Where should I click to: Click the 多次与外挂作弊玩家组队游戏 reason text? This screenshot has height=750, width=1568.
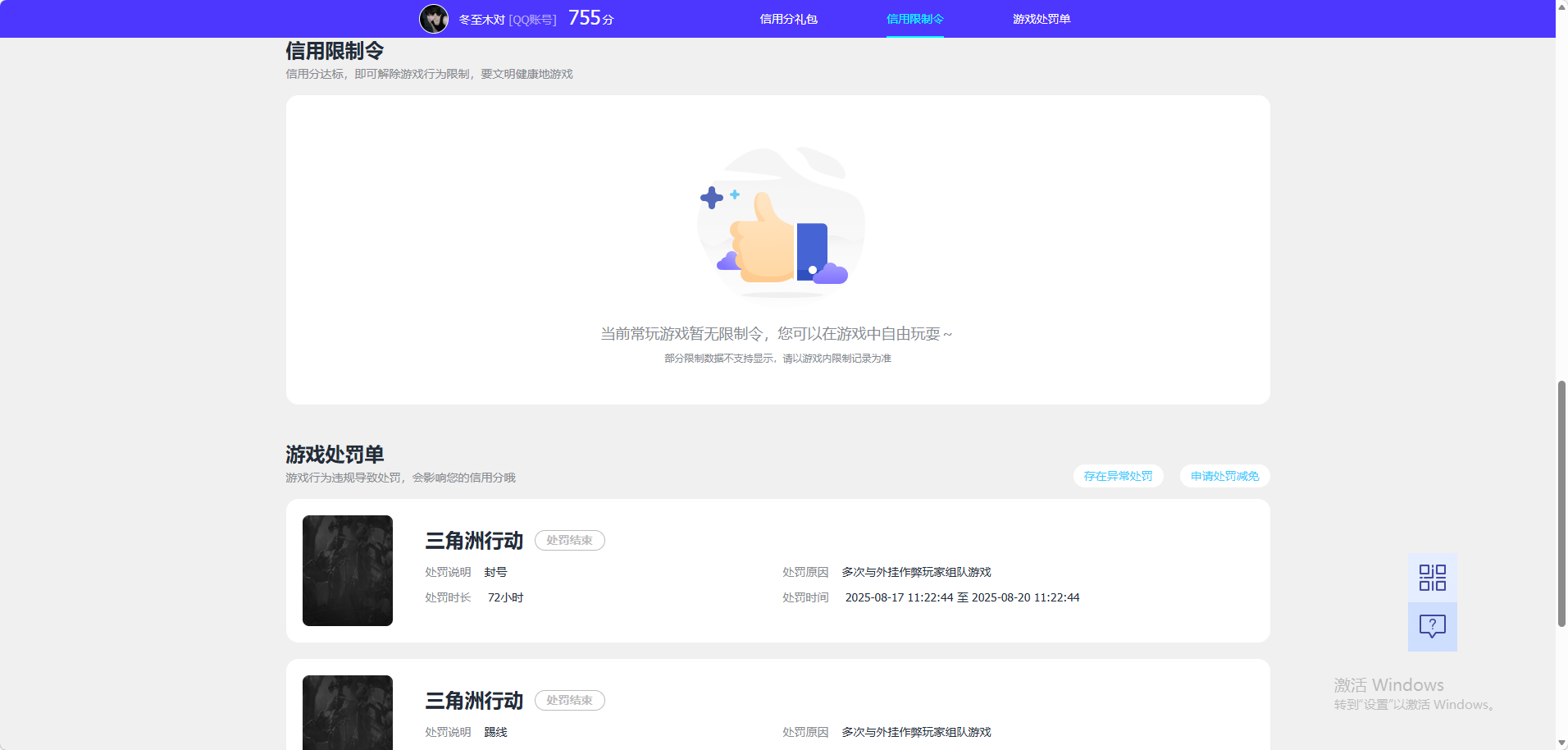[x=915, y=572]
